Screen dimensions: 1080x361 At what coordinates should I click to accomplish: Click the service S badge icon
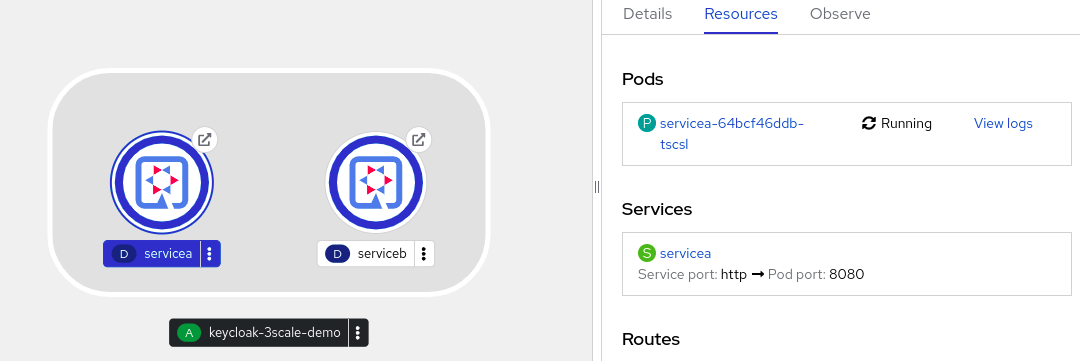tap(646, 253)
